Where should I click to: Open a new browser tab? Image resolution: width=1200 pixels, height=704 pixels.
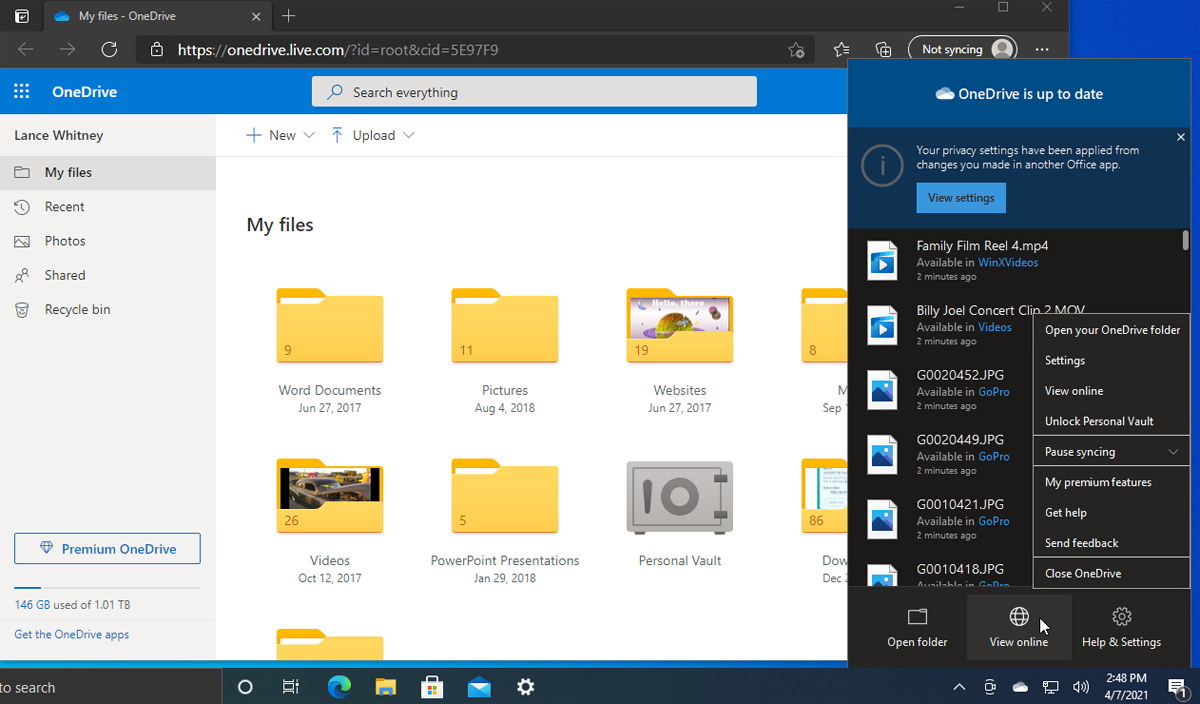(x=289, y=16)
